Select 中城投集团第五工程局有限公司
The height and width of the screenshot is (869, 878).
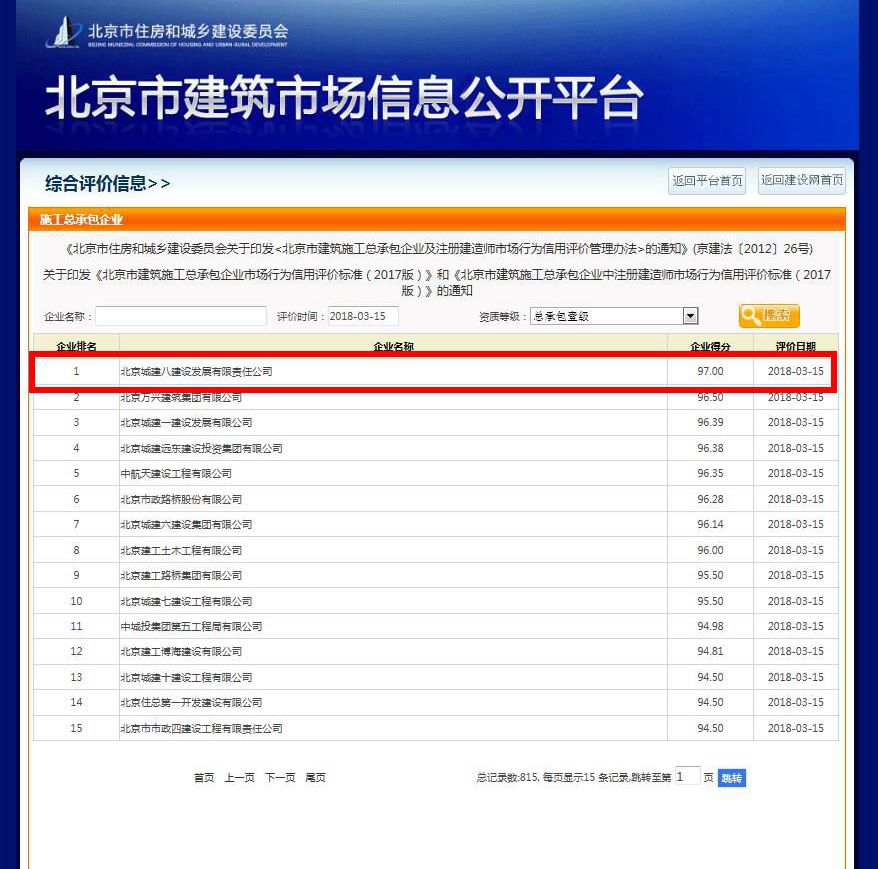tap(192, 626)
